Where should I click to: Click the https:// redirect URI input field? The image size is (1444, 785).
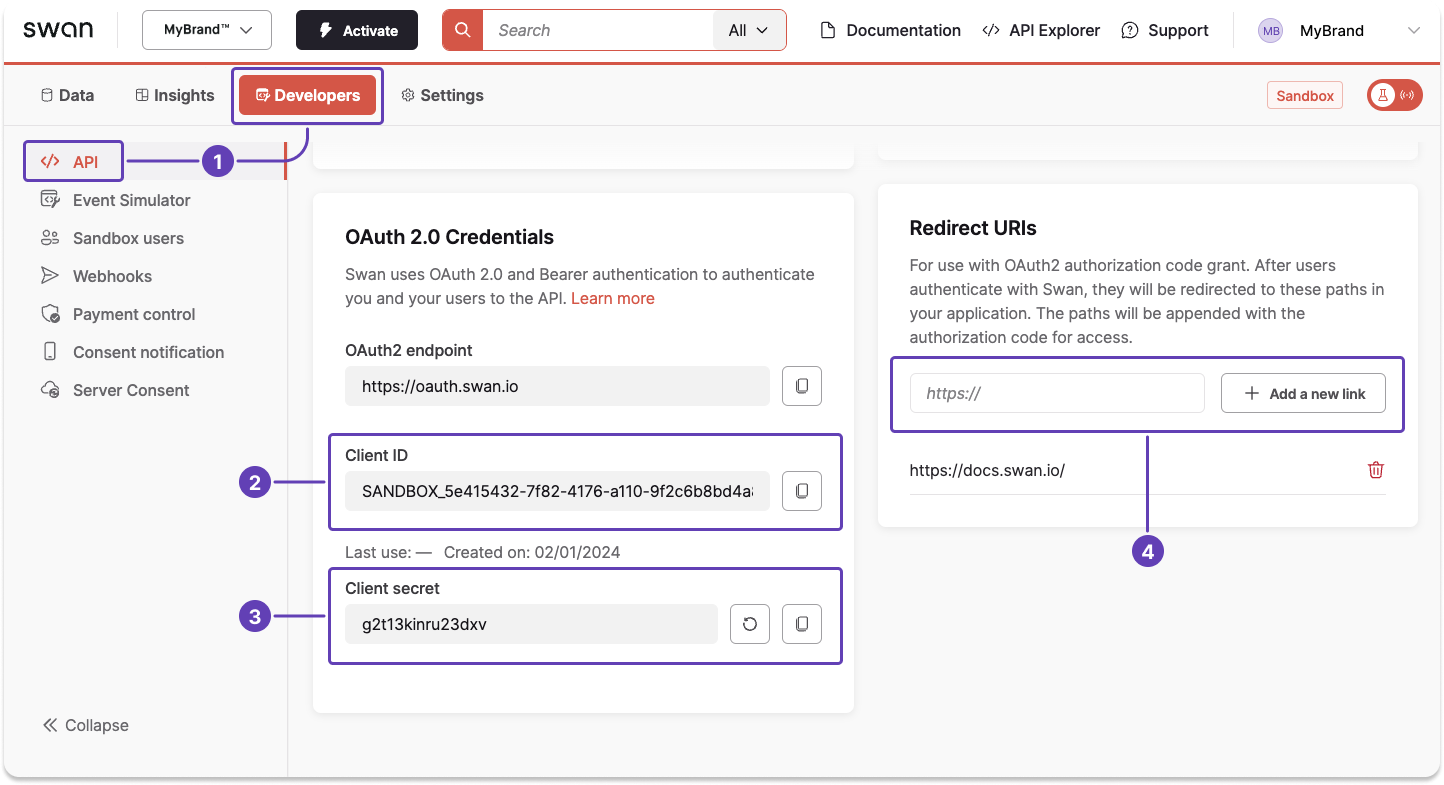pos(1056,393)
